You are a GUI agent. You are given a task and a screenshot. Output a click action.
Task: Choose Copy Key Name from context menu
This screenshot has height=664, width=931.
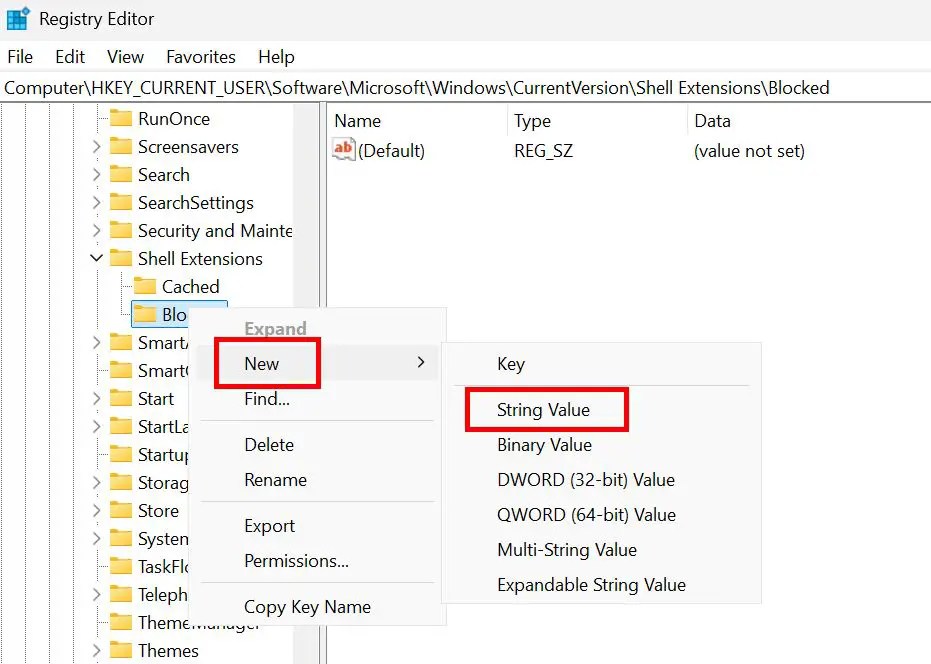coord(317,607)
